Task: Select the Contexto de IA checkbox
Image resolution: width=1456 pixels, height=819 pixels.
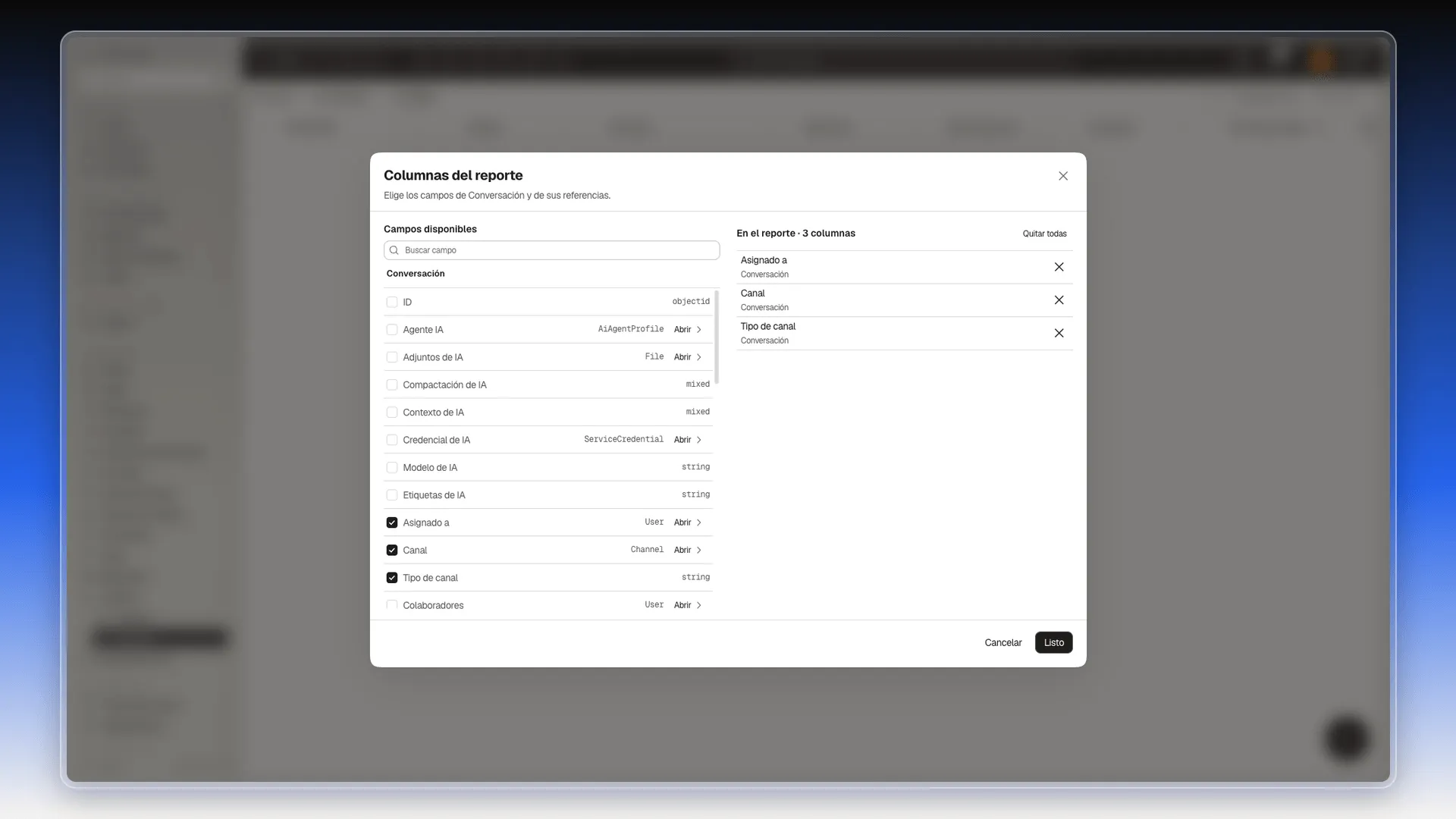Action: click(x=392, y=413)
